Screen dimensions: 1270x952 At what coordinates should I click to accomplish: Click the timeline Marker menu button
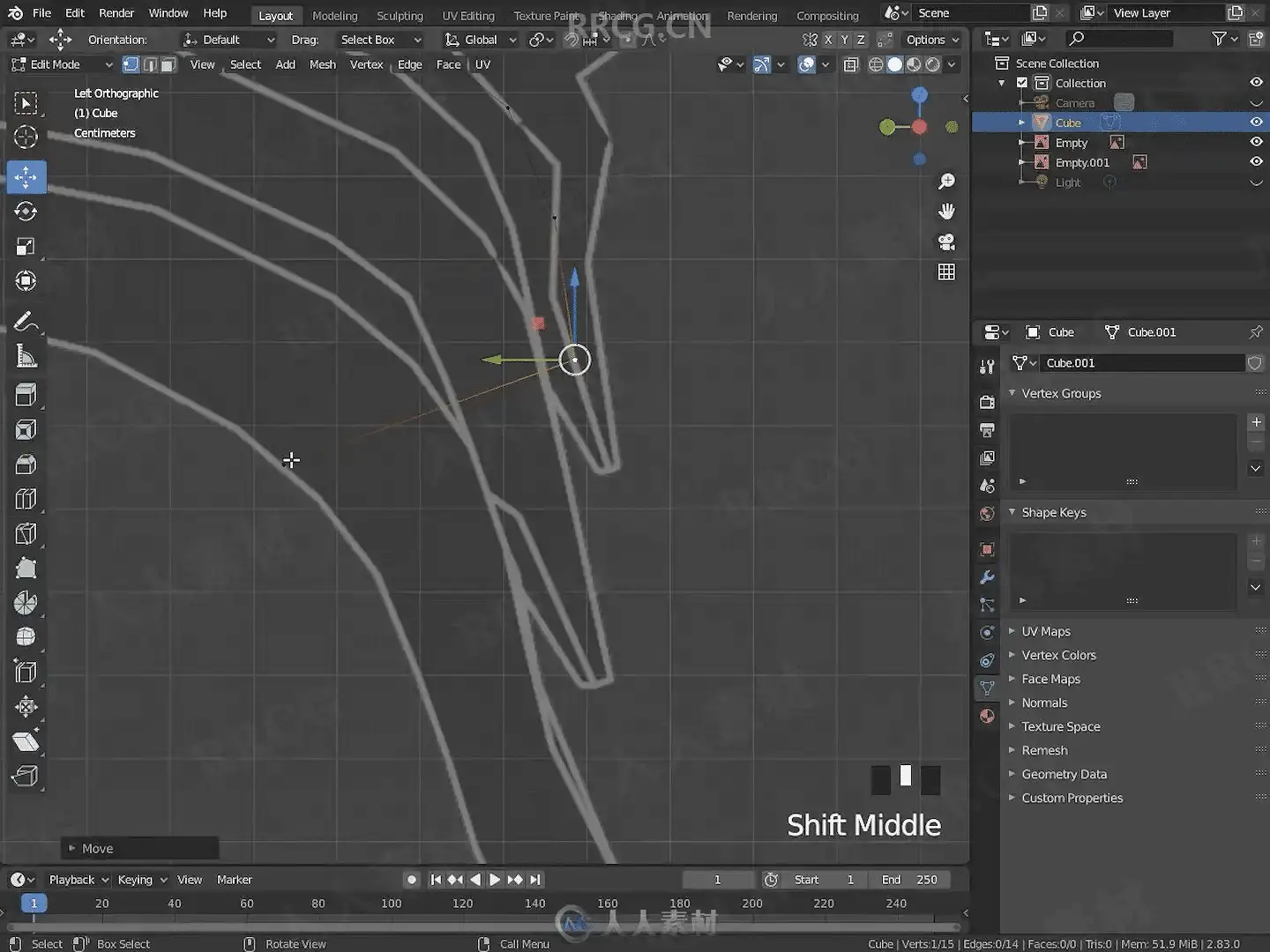pos(235,880)
